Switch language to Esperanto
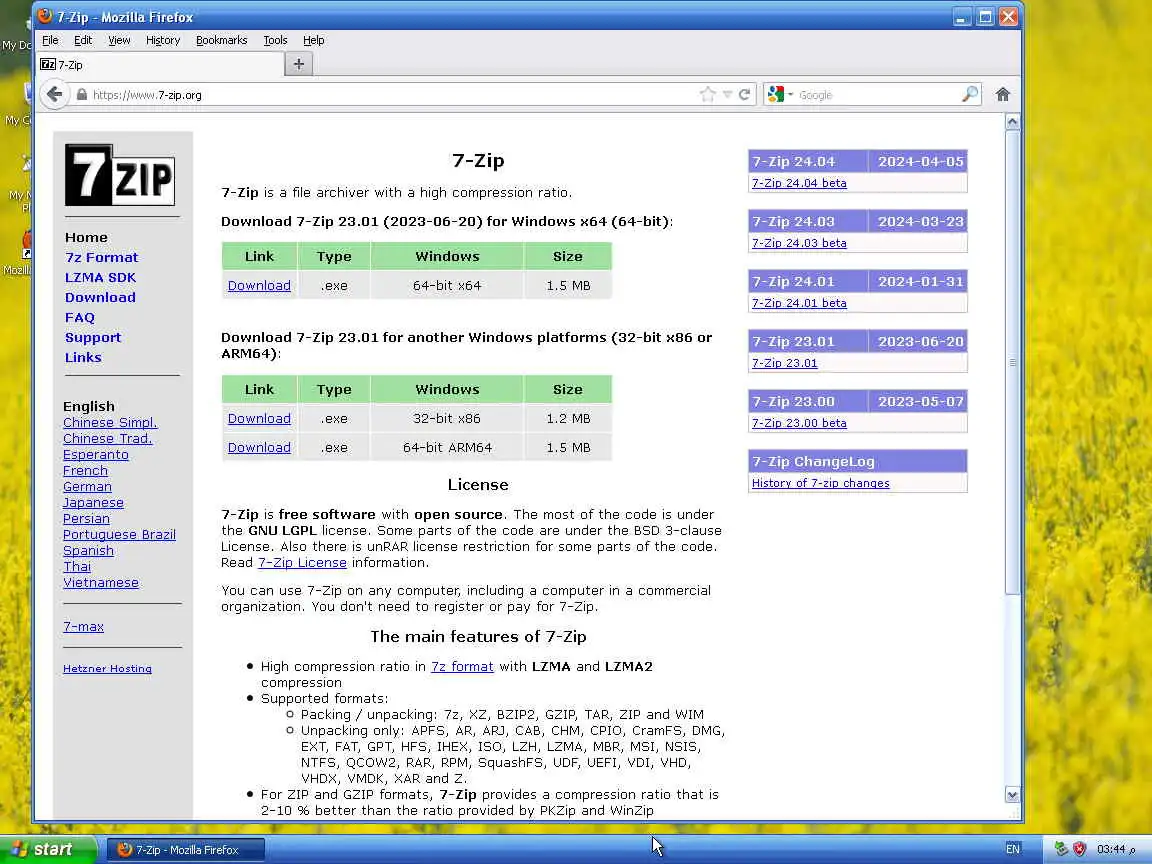This screenshot has height=864, width=1152. 96,455
